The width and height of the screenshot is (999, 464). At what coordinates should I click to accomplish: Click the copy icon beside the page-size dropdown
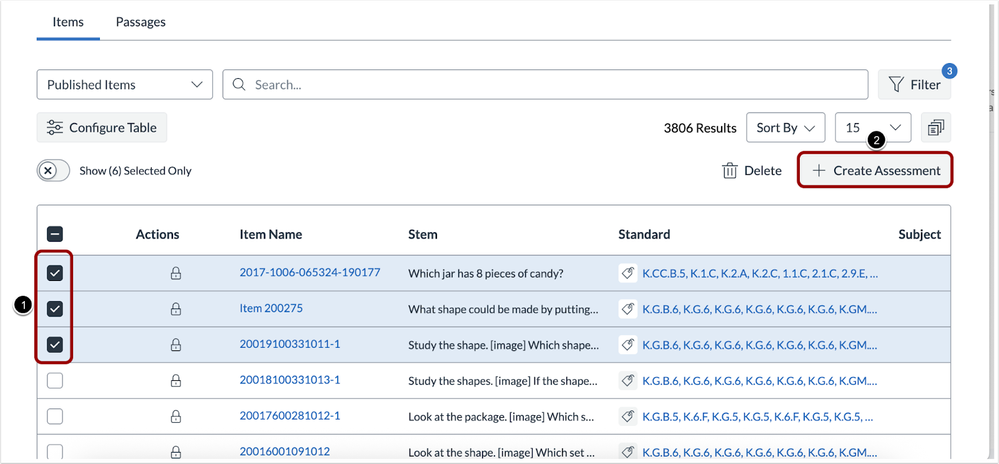pyautogui.click(x=936, y=128)
